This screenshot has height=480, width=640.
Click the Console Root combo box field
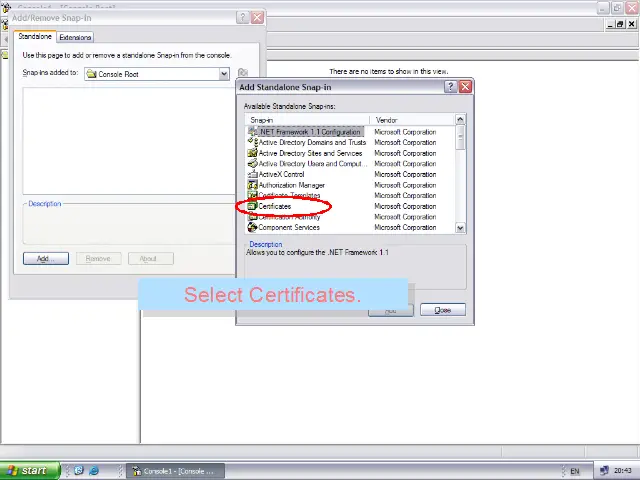tap(157, 74)
